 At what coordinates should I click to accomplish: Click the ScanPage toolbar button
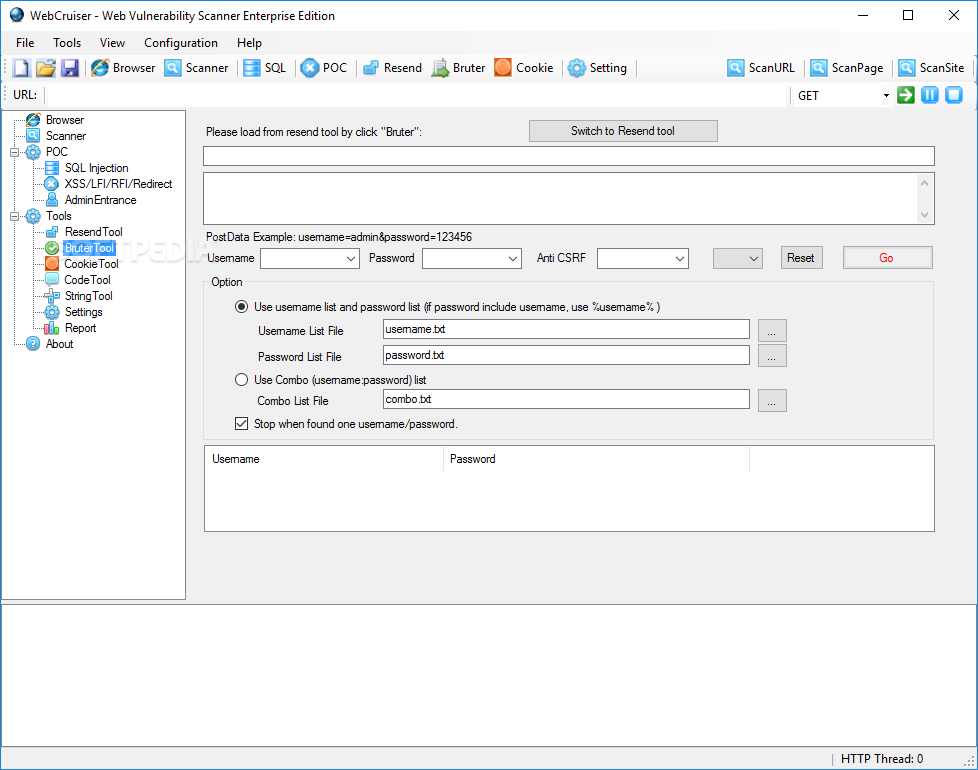(x=847, y=68)
